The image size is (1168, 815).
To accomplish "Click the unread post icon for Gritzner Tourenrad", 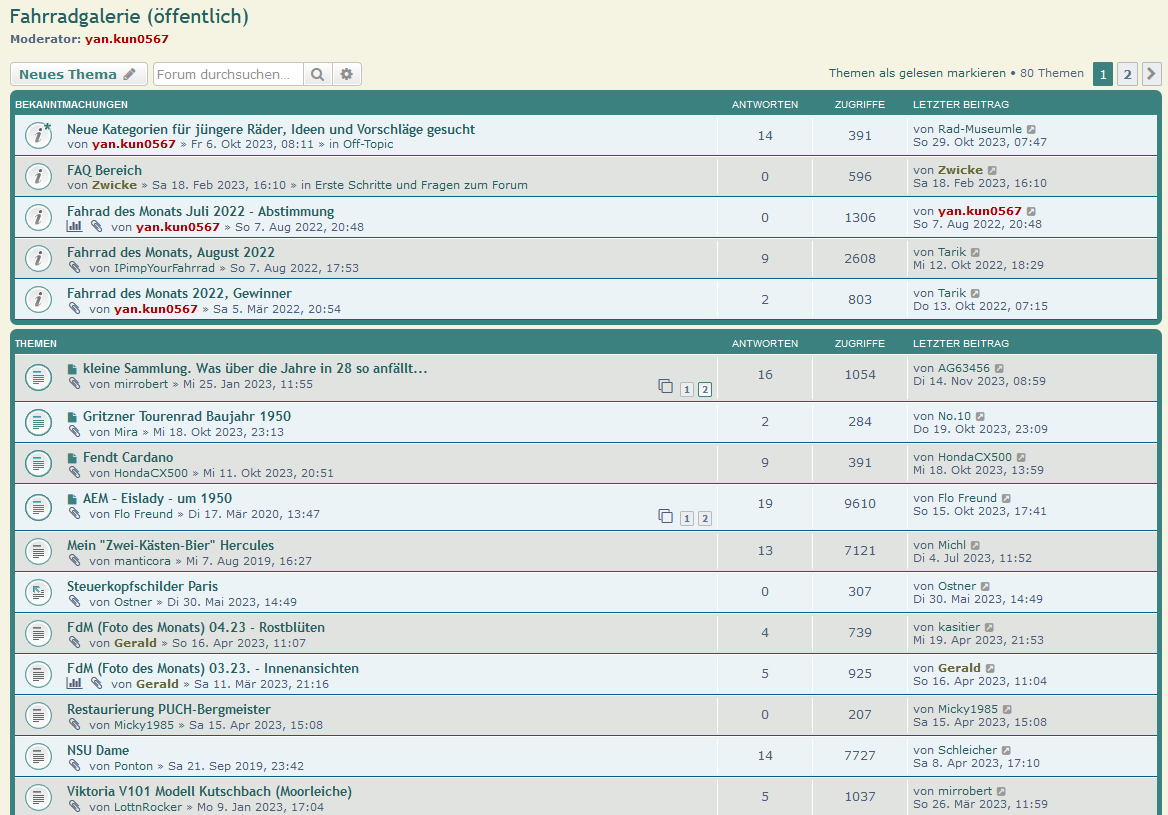I will click(72, 417).
